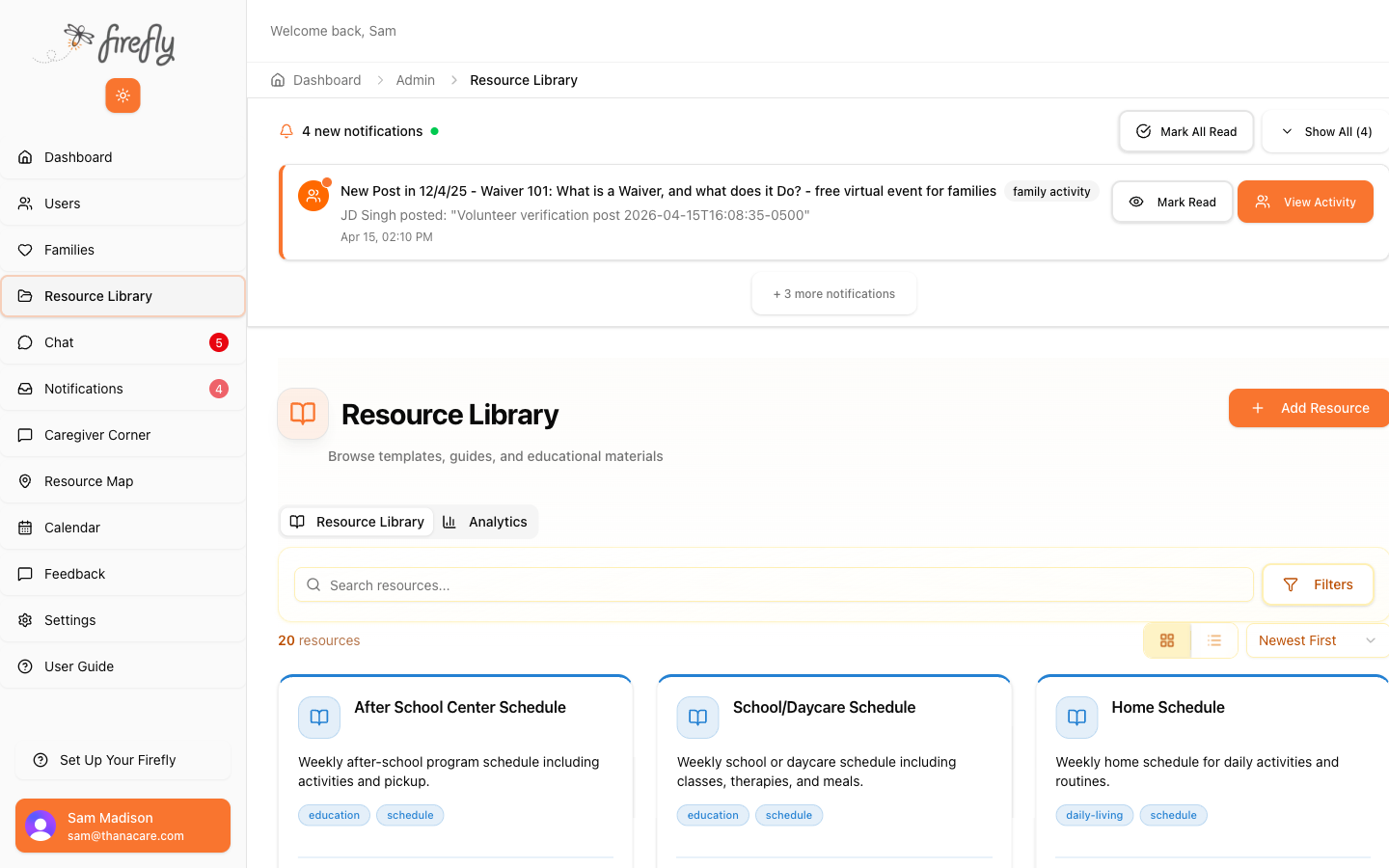Image resolution: width=1389 pixels, height=868 pixels.
Task: Open School/Daycare Schedule card title
Action: pos(824,707)
